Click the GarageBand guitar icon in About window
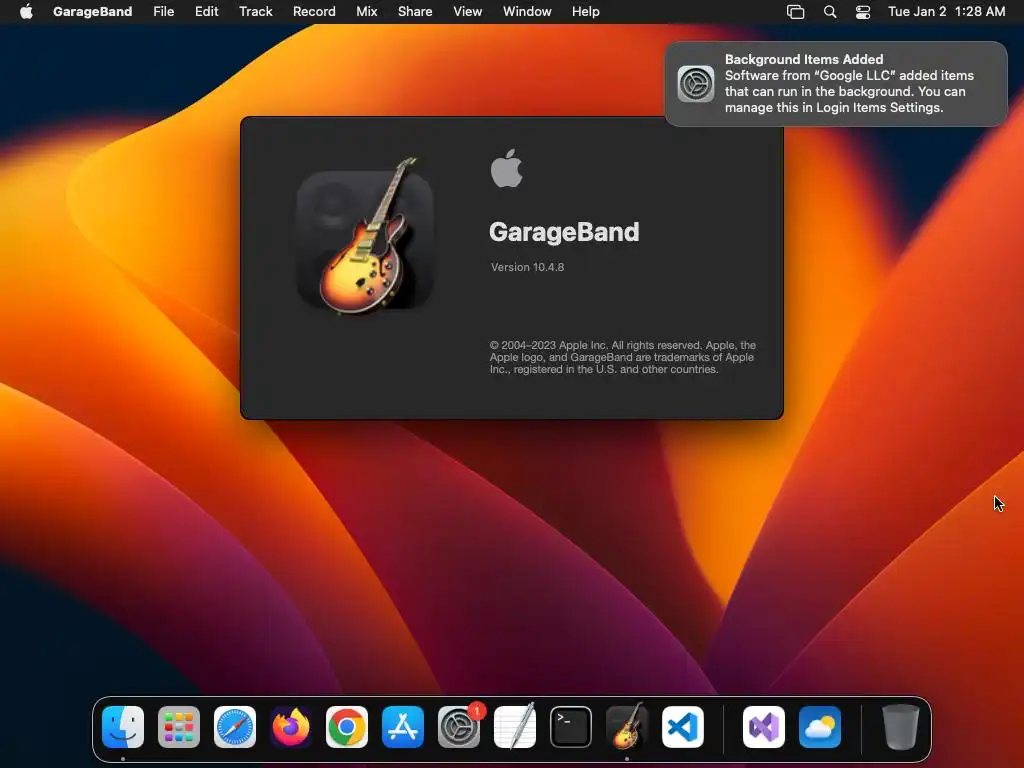The image size is (1024, 768). [x=366, y=236]
